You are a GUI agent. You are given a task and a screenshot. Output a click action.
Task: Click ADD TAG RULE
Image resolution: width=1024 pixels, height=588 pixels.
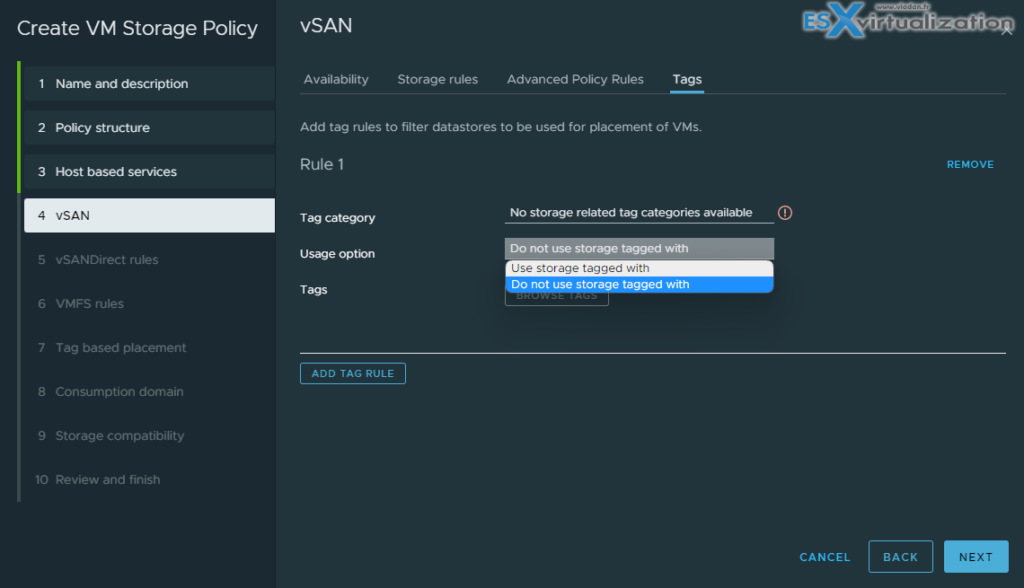(352, 372)
